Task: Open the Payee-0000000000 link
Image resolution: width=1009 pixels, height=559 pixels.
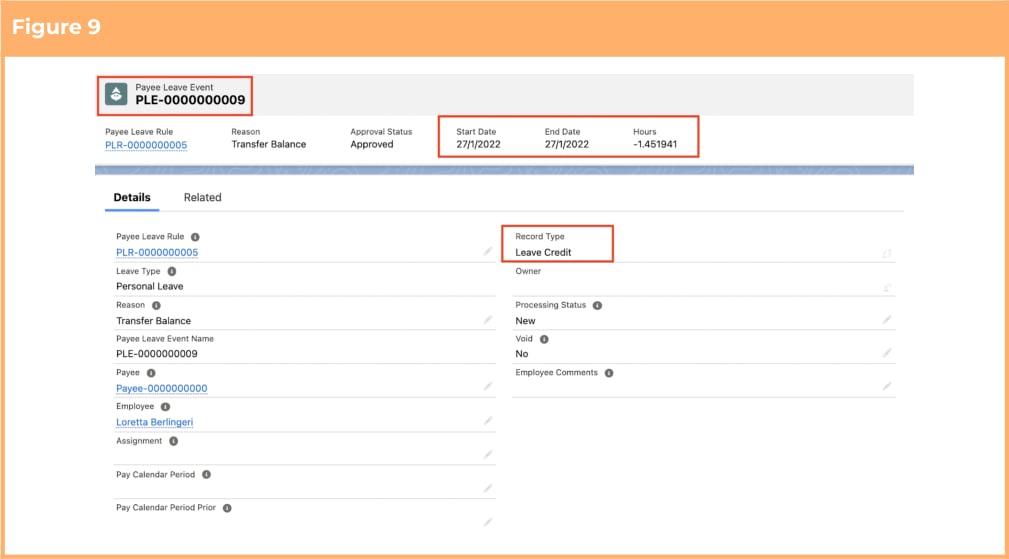Action: [162, 388]
